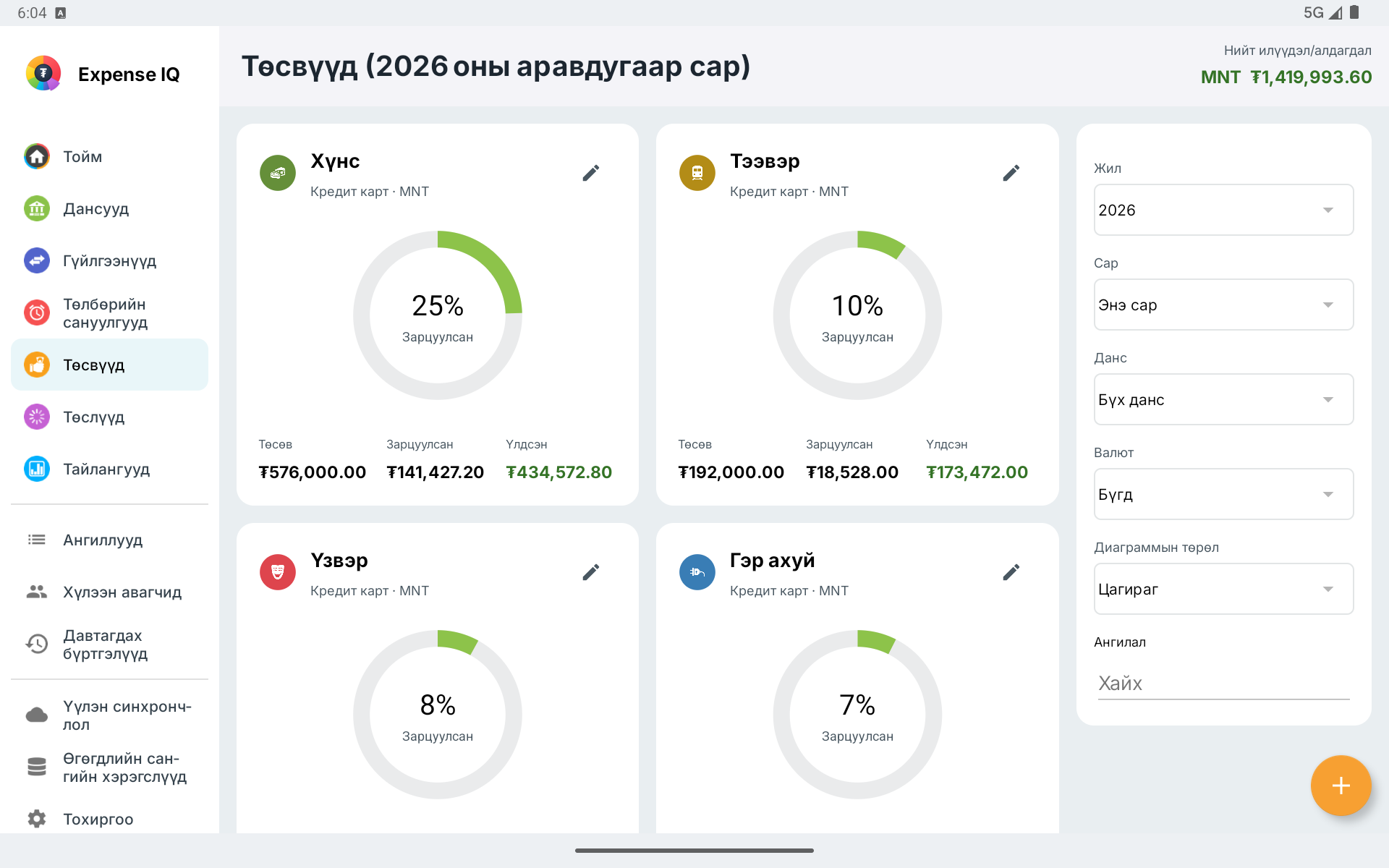Expand the Данс dropdown showing Бүх данс
The width and height of the screenshot is (1389, 868).
(x=1223, y=399)
